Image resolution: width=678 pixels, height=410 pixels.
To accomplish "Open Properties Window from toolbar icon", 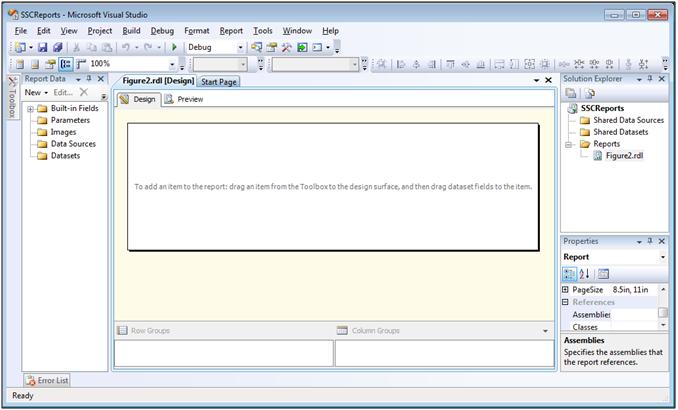I will coord(272,47).
